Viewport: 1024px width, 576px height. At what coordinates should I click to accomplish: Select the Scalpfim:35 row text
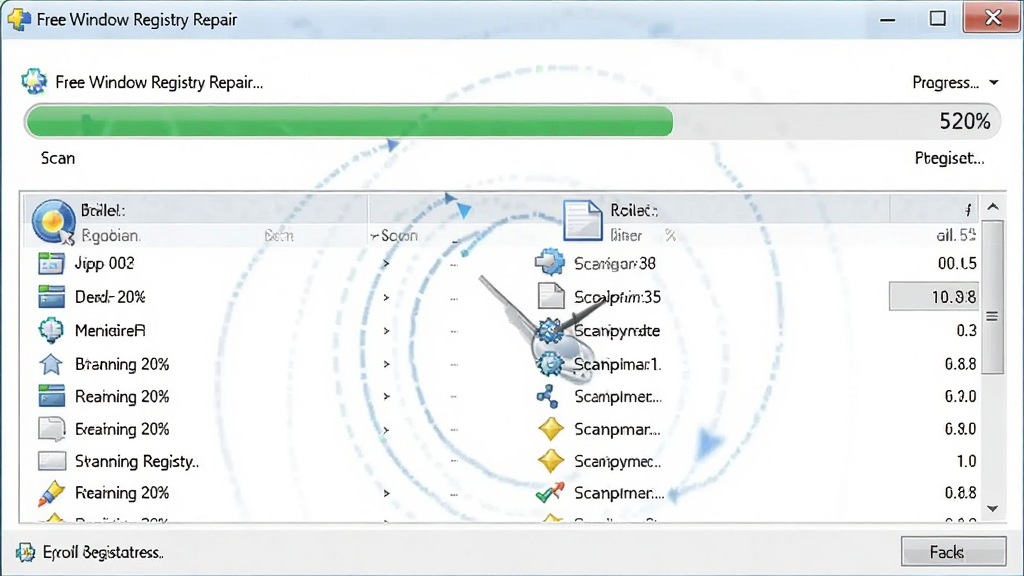tap(617, 297)
